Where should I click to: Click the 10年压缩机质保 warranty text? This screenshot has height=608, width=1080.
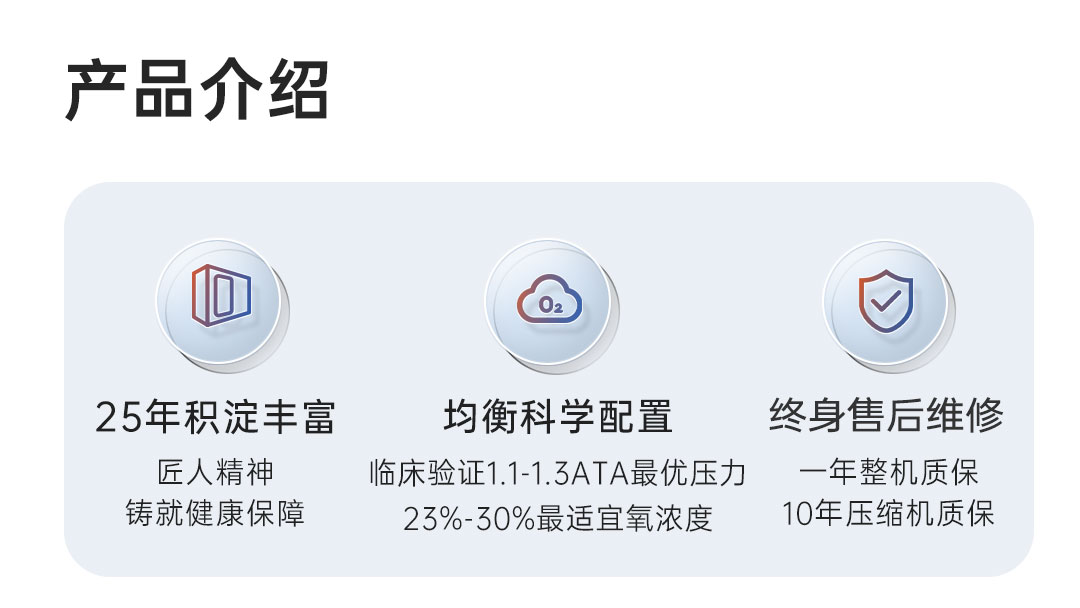click(x=888, y=515)
